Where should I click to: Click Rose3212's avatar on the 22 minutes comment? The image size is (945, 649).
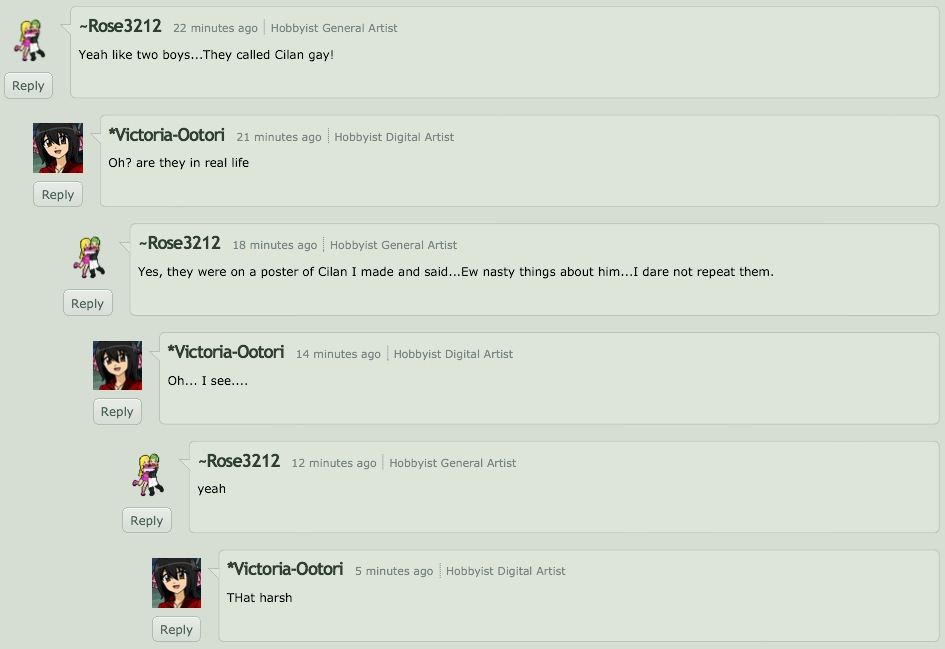[x=30, y=40]
